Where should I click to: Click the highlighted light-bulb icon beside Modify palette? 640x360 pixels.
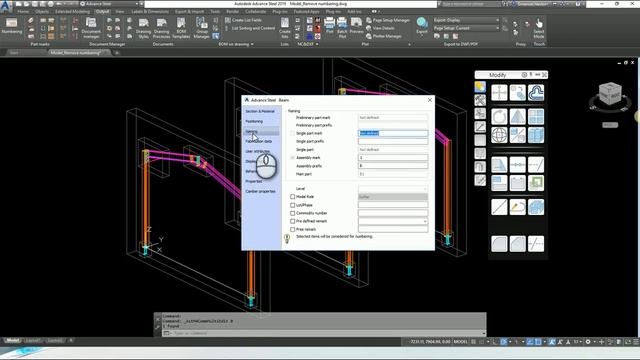[480, 87]
